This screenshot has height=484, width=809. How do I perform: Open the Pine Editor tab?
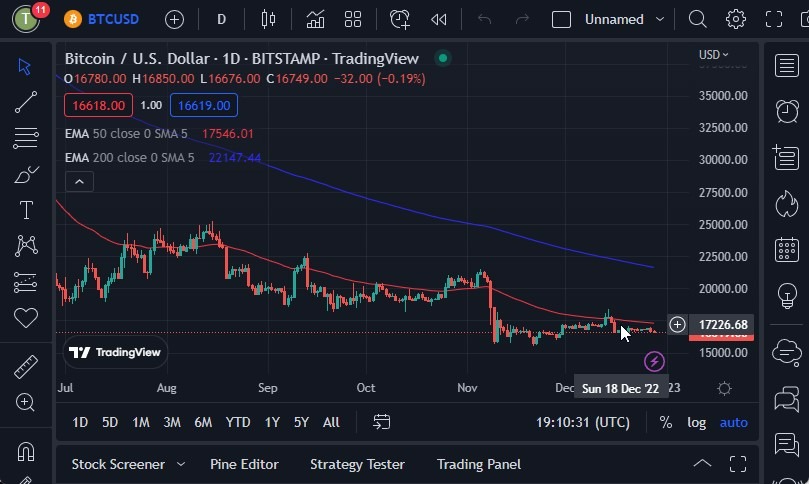(244, 464)
